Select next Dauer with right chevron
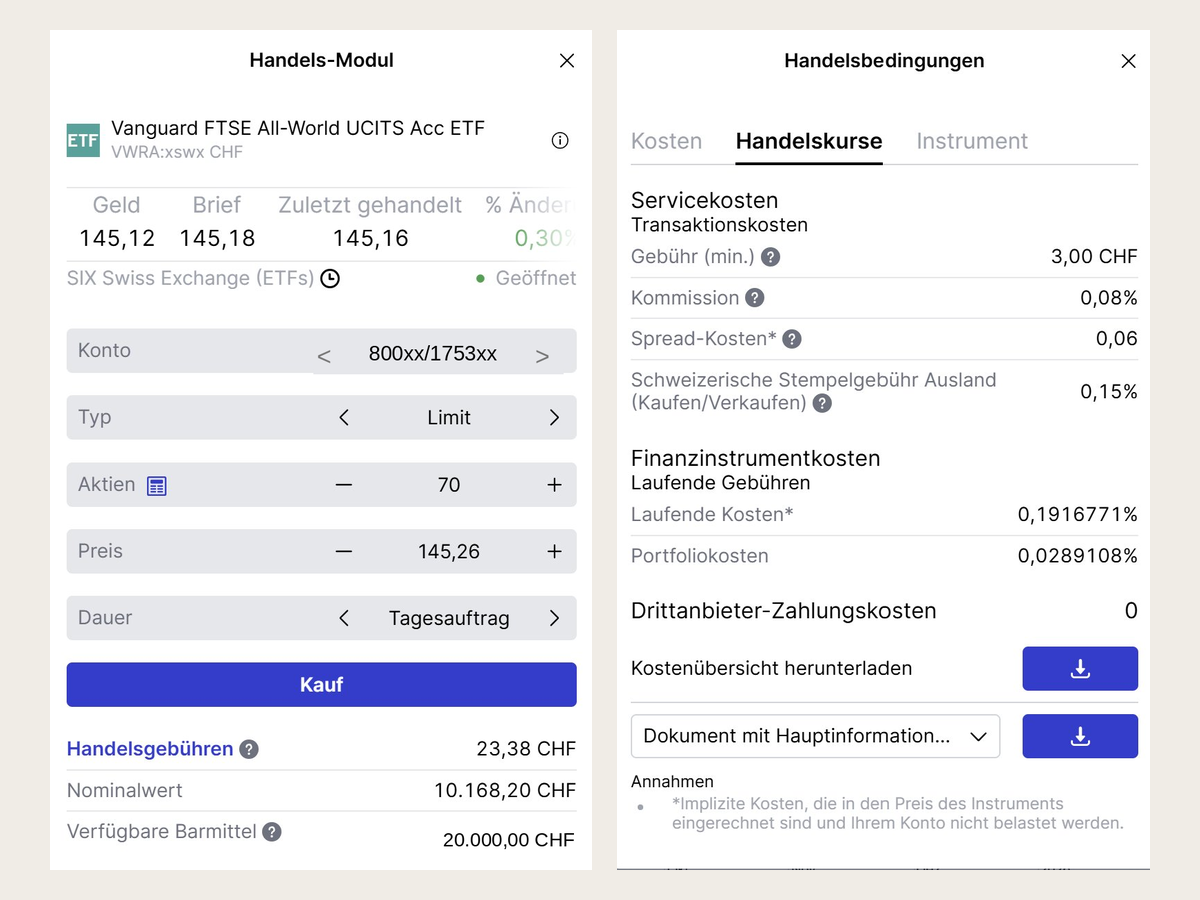The height and width of the screenshot is (900, 1200). click(554, 618)
